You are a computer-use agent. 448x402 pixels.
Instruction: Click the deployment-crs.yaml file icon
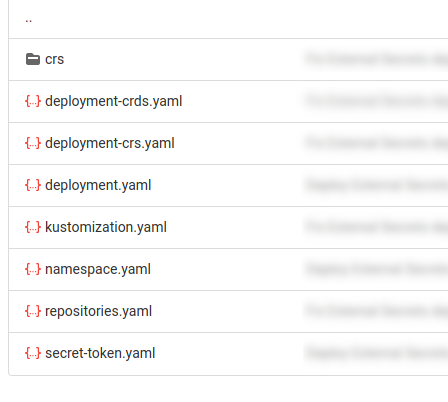coord(33,143)
